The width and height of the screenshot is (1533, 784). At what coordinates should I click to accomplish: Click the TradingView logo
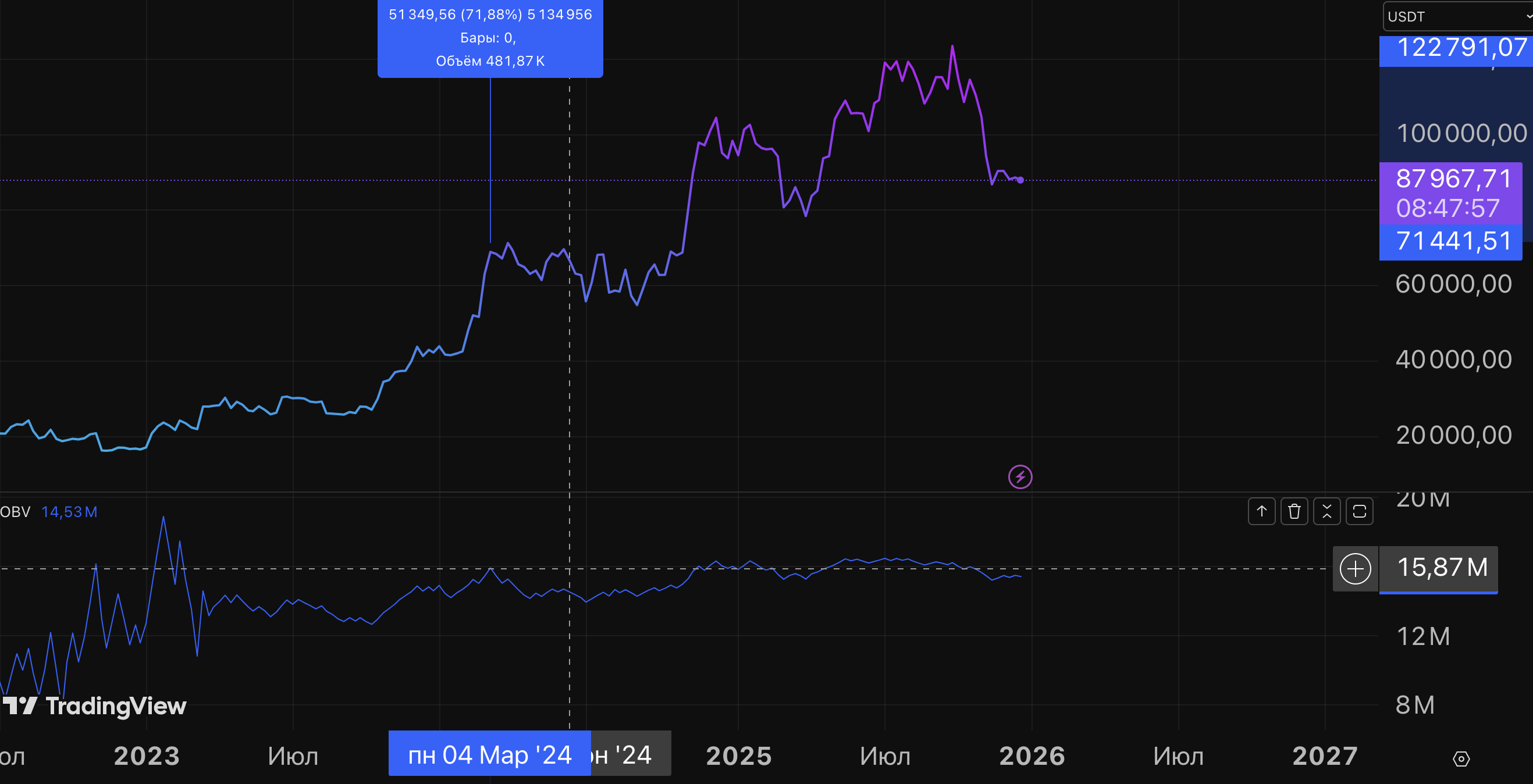pyautogui.click(x=94, y=706)
